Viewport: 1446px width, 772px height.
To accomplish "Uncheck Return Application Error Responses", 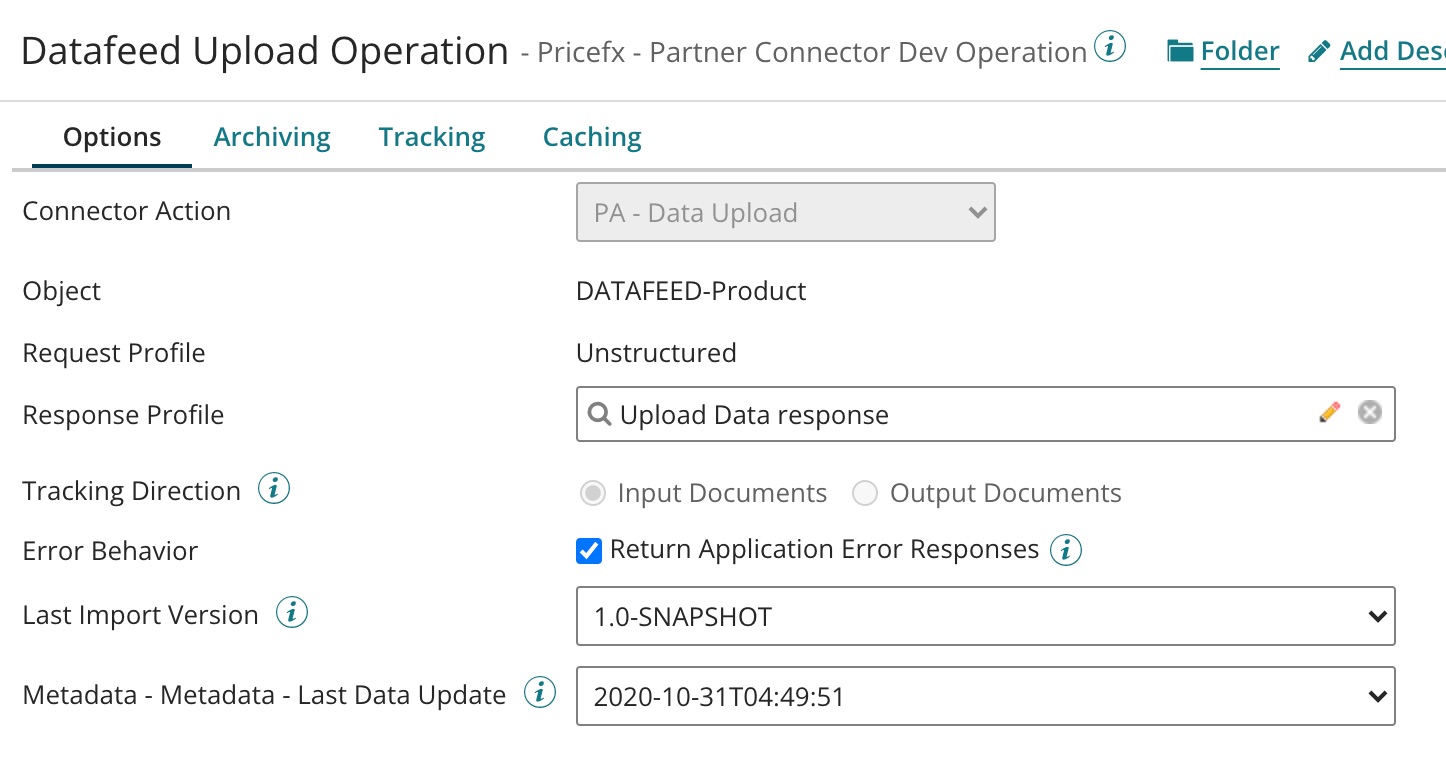I will click(x=589, y=550).
